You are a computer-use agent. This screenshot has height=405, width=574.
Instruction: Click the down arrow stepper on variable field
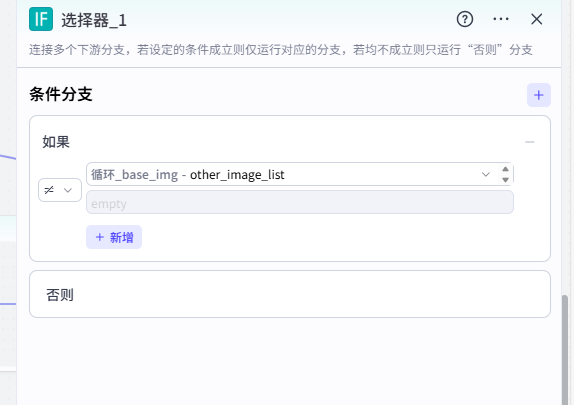click(505, 180)
